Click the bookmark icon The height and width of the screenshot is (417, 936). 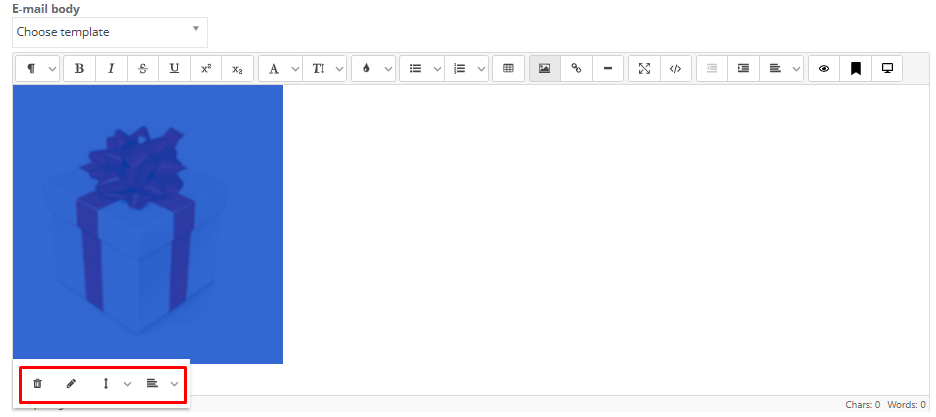[x=856, y=69]
